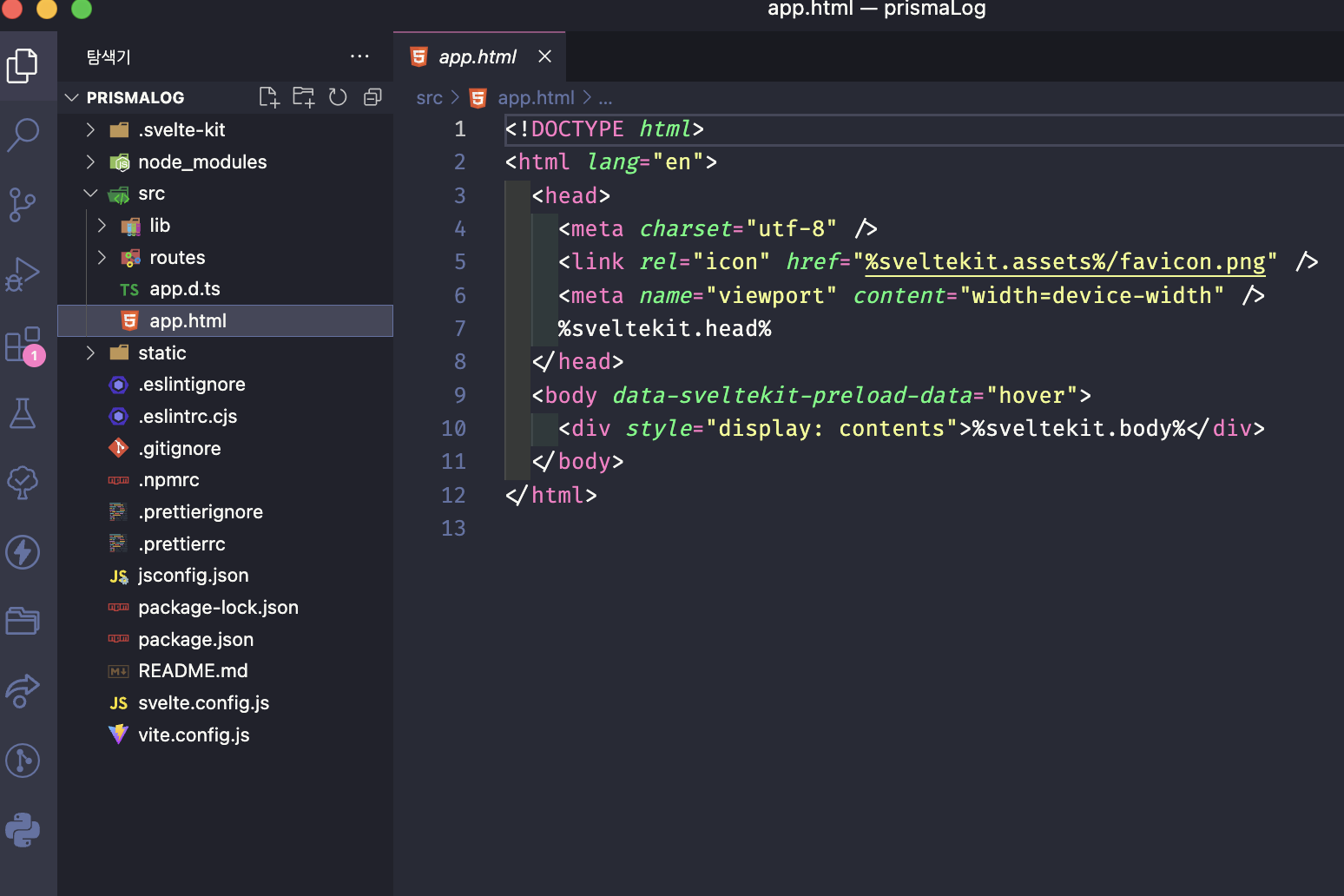Click the macOS green fullscreen button
This screenshot has width=1344, height=896.
click(82, 9)
